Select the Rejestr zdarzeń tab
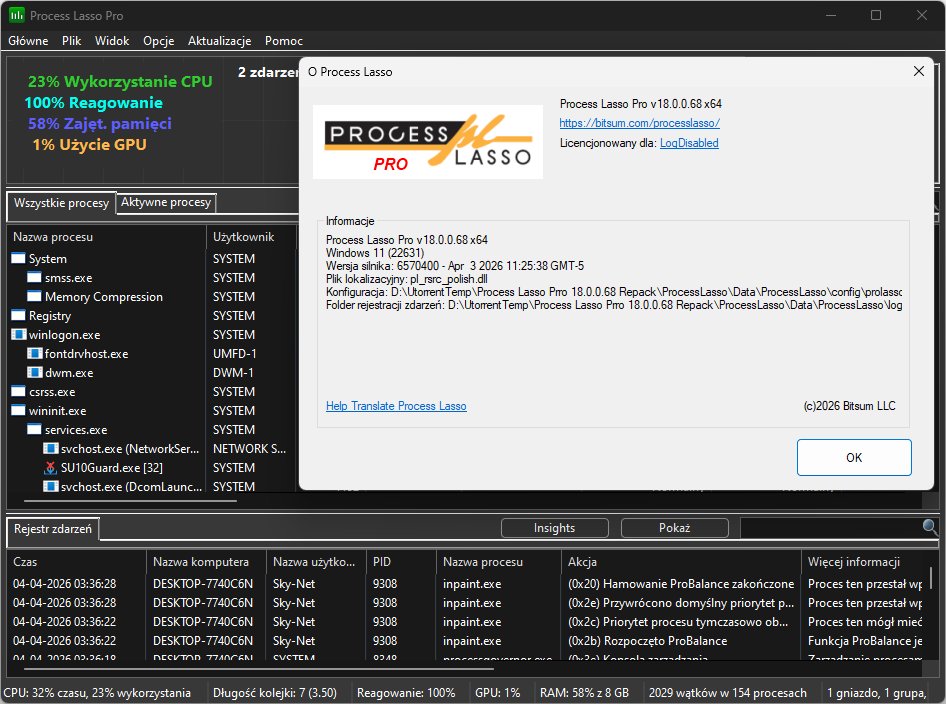 (53, 528)
